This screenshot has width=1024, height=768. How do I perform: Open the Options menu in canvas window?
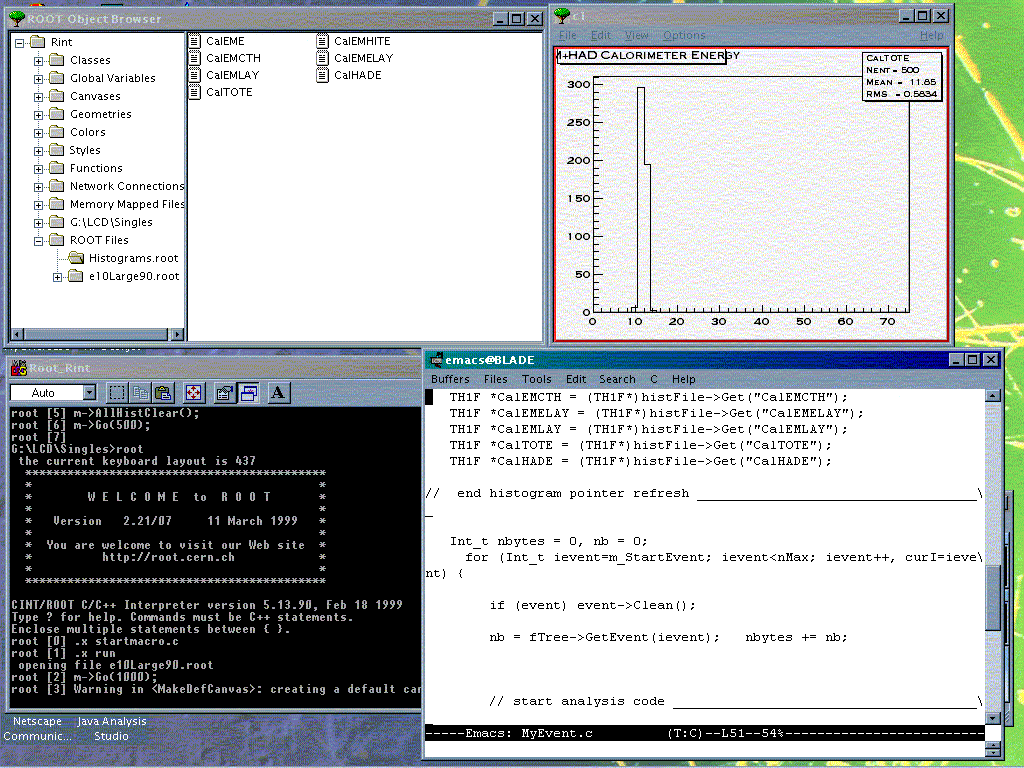684,35
